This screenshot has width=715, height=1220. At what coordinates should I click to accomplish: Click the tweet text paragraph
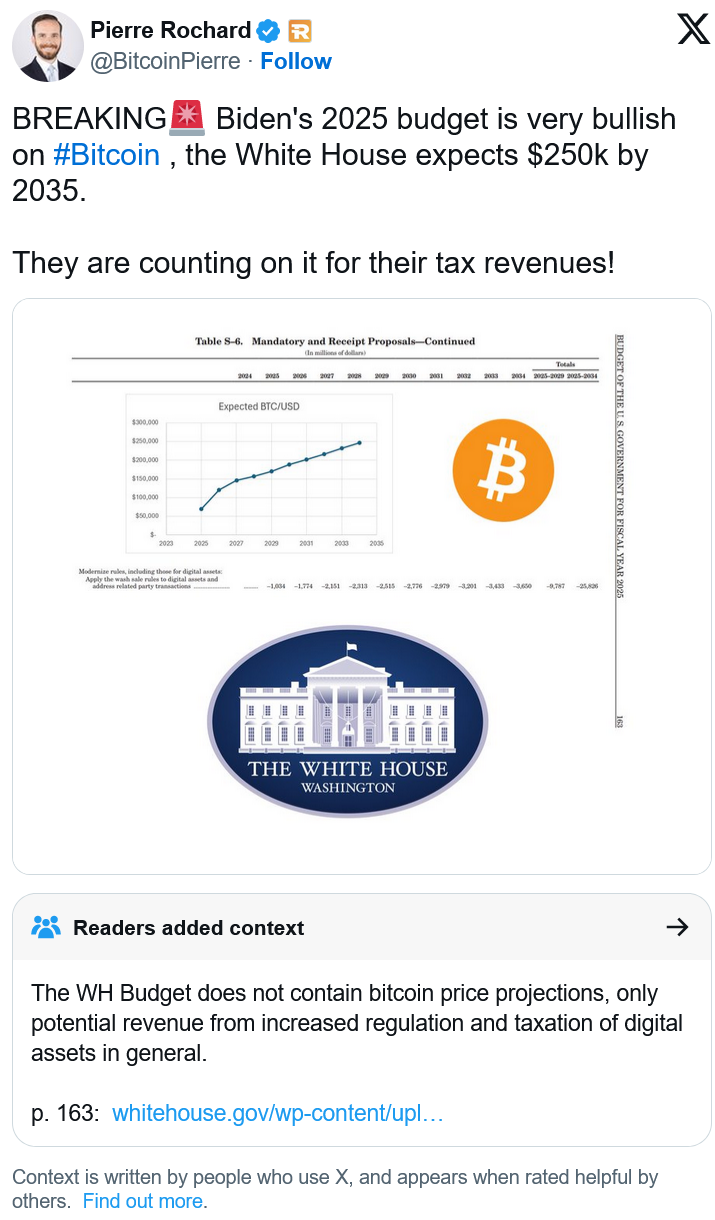pyautogui.click(x=344, y=190)
